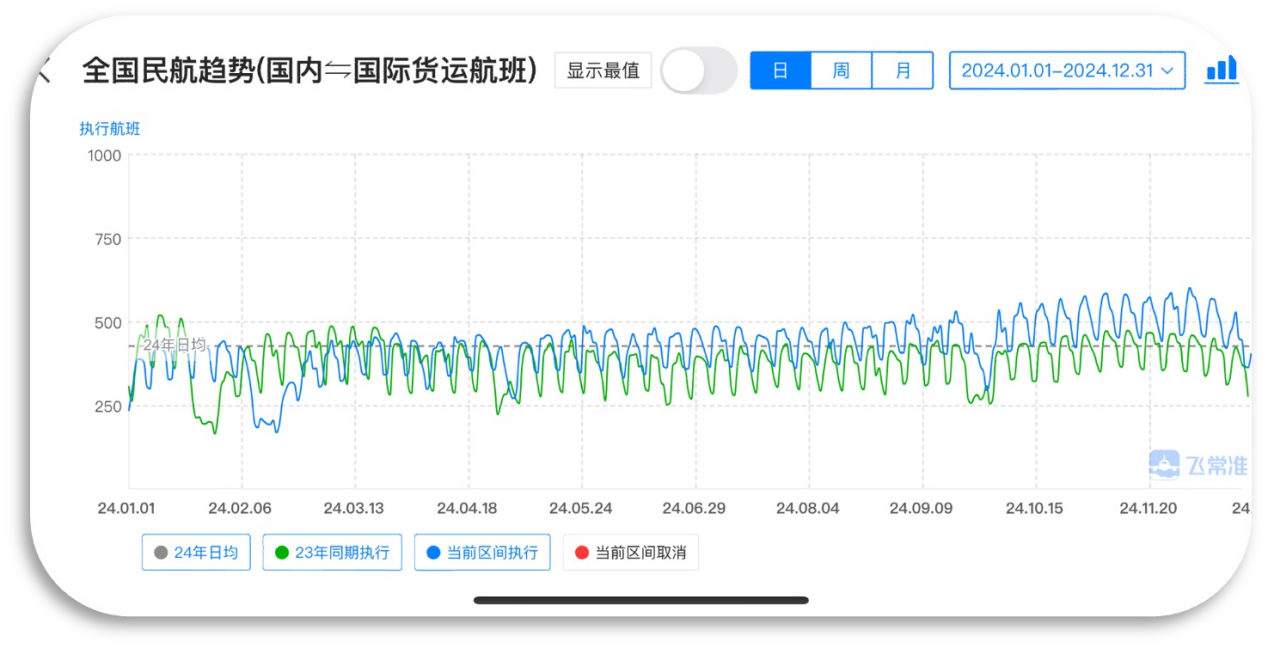Screen dimensions: 1268x648
Task: Click the 24.04.18 x-axis date
Action: coord(467,507)
